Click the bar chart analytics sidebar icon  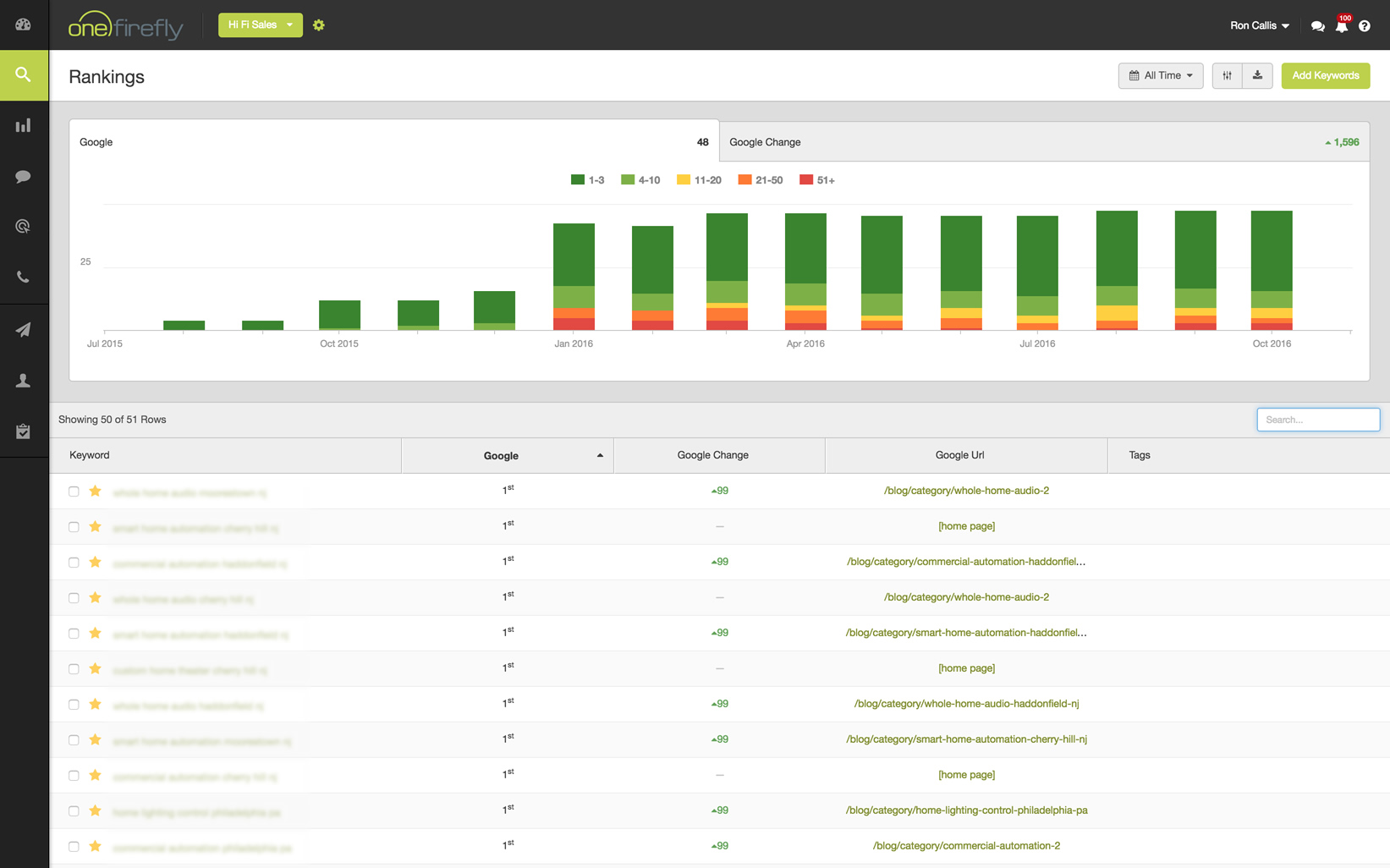[x=24, y=126]
